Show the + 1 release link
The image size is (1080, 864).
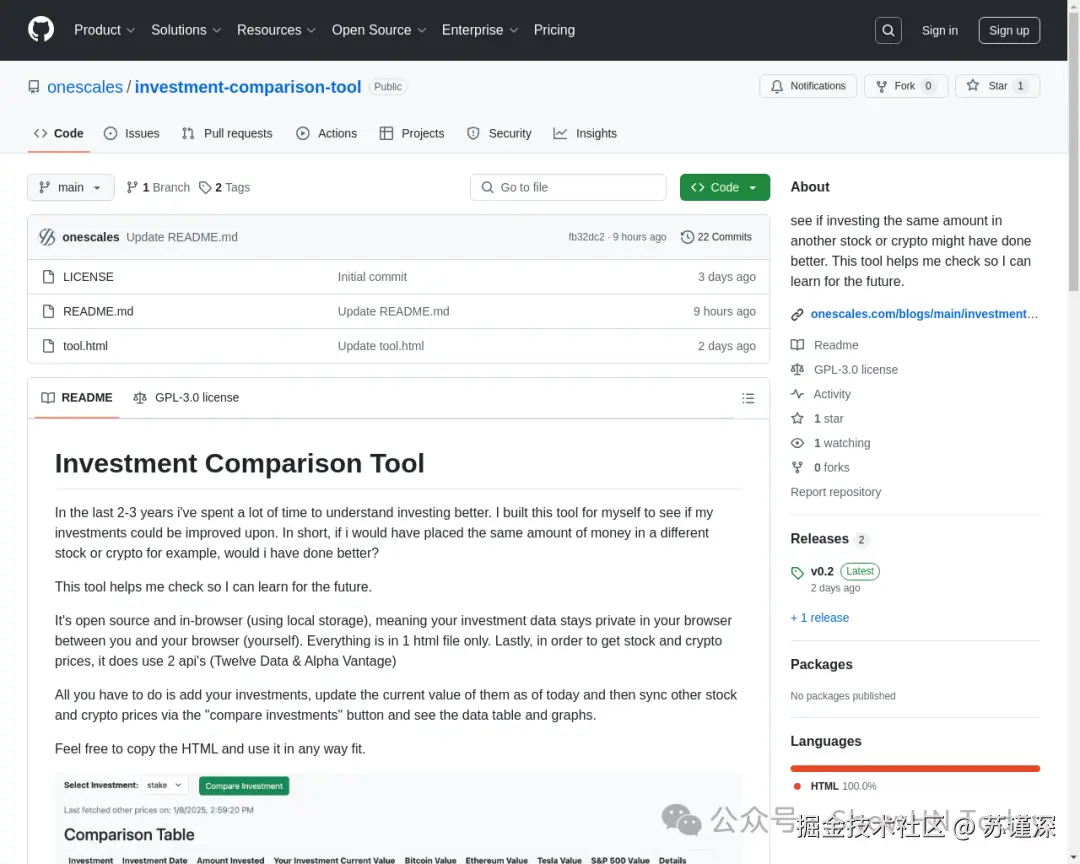820,618
